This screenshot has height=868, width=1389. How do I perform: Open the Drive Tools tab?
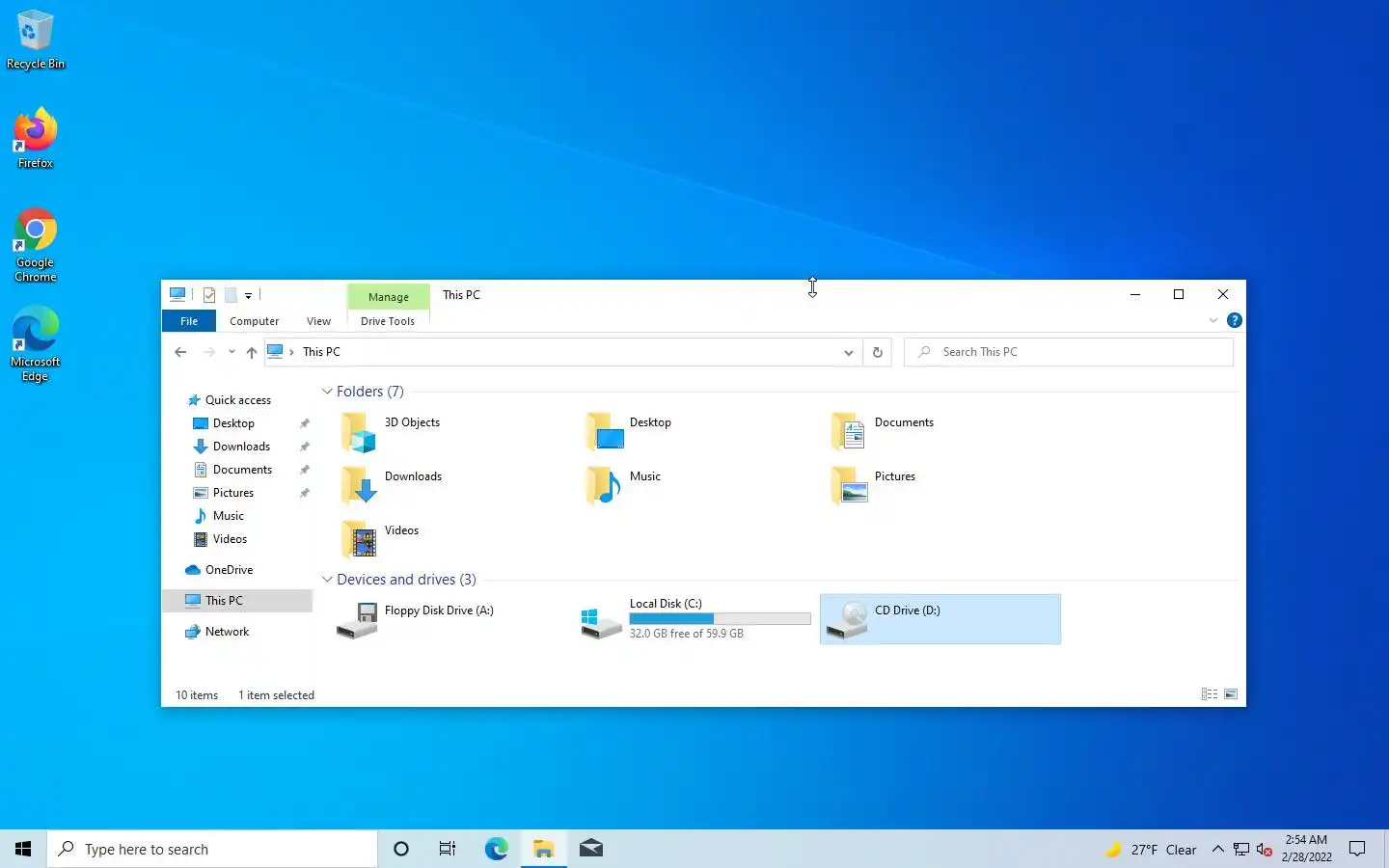coord(388,321)
